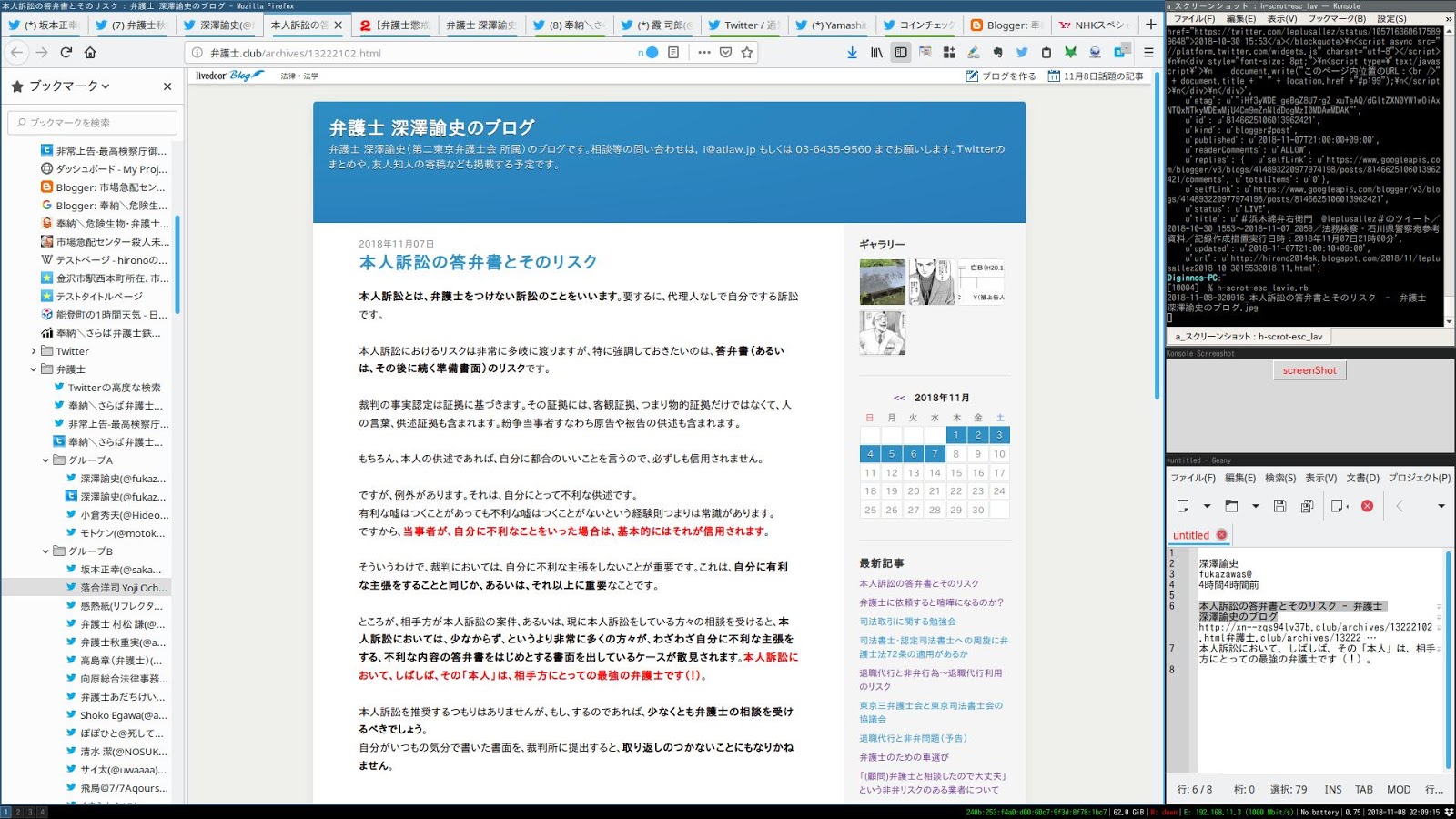Open Geany 文書(D) menu
The width and height of the screenshot is (1456, 819).
1362,478
